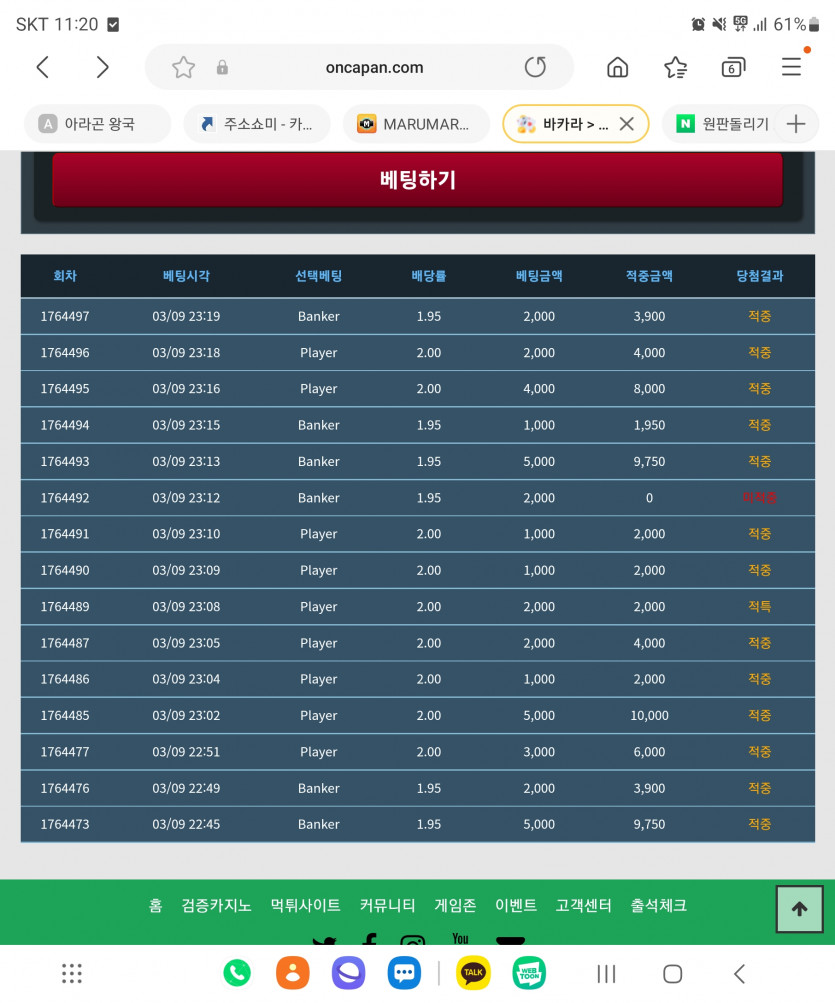Close the 바카라 tab
Image resolution: width=835 pixels, height=1003 pixels.
click(x=627, y=124)
